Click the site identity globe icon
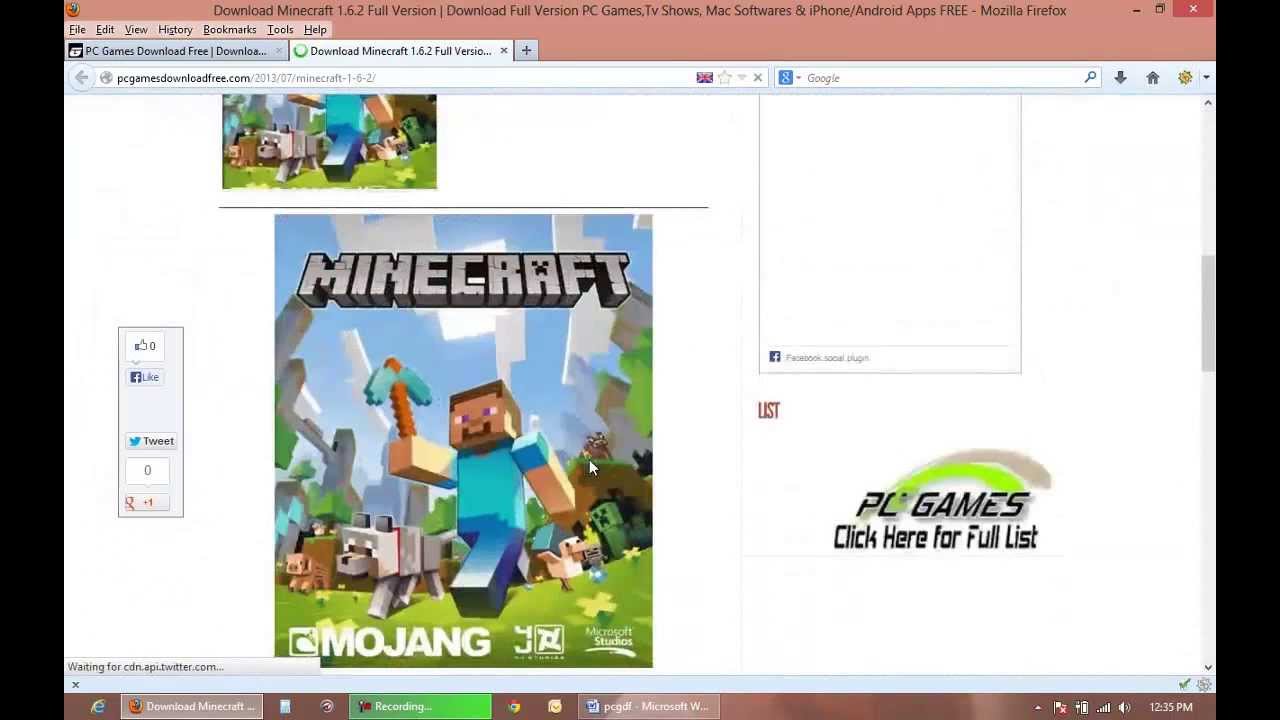Viewport: 1280px width, 720px height. click(x=106, y=78)
